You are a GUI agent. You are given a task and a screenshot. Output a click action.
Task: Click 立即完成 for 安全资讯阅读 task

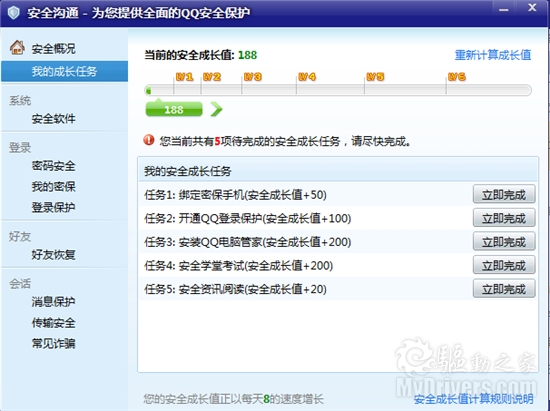click(504, 288)
